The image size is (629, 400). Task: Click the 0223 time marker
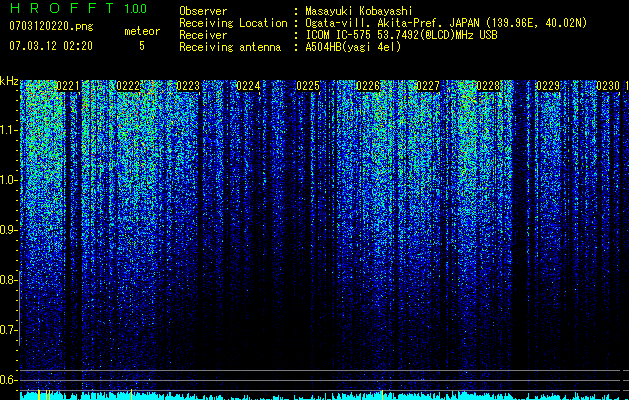(188, 86)
